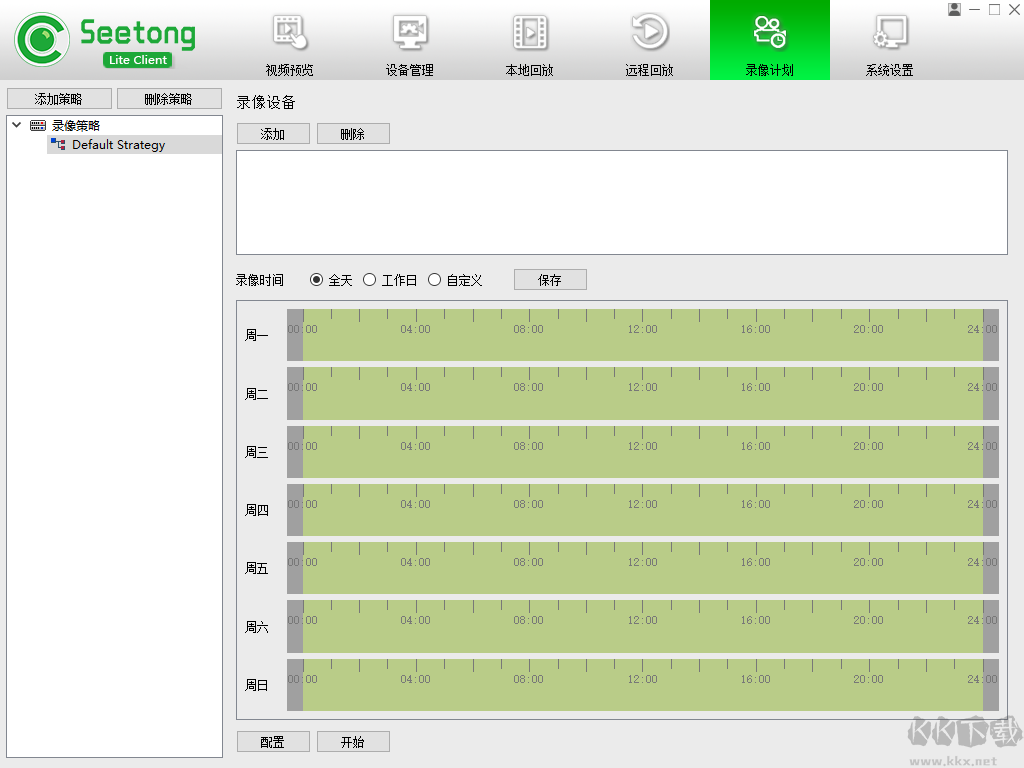
Task: Save the schedule with the 保存 button
Action: [x=550, y=279]
